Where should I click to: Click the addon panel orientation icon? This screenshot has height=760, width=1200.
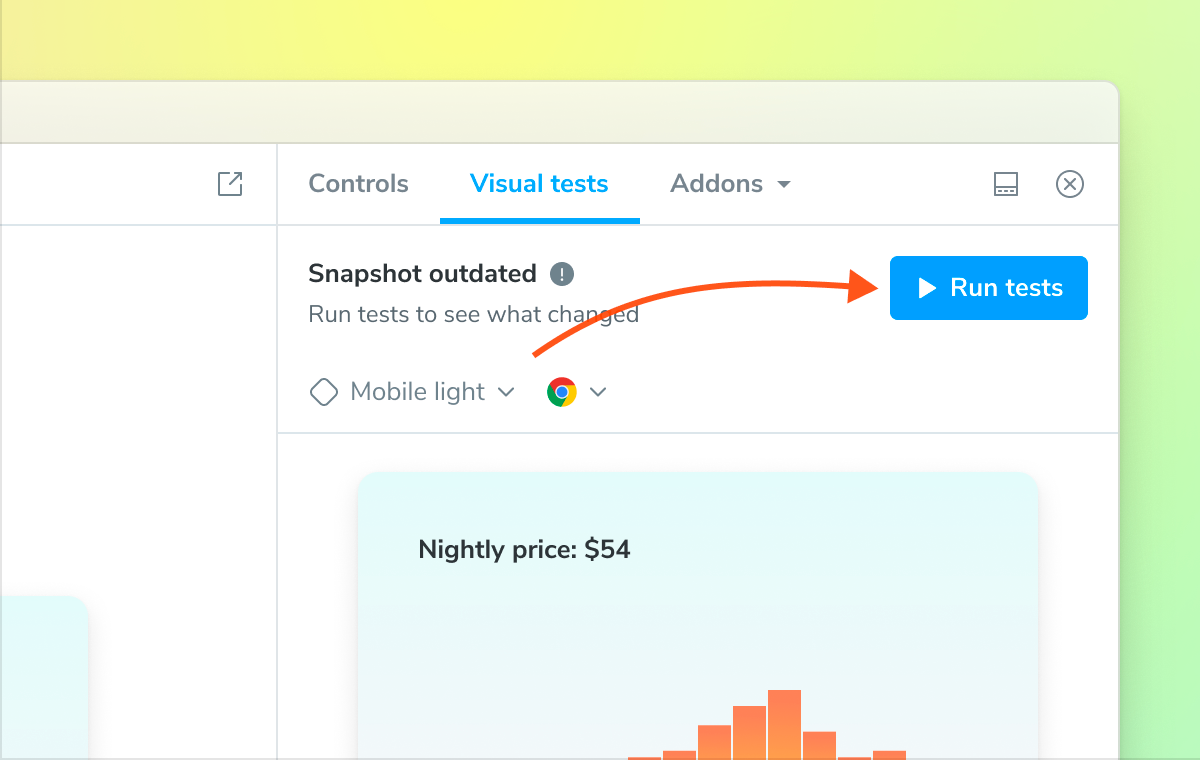click(x=1005, y=184)
